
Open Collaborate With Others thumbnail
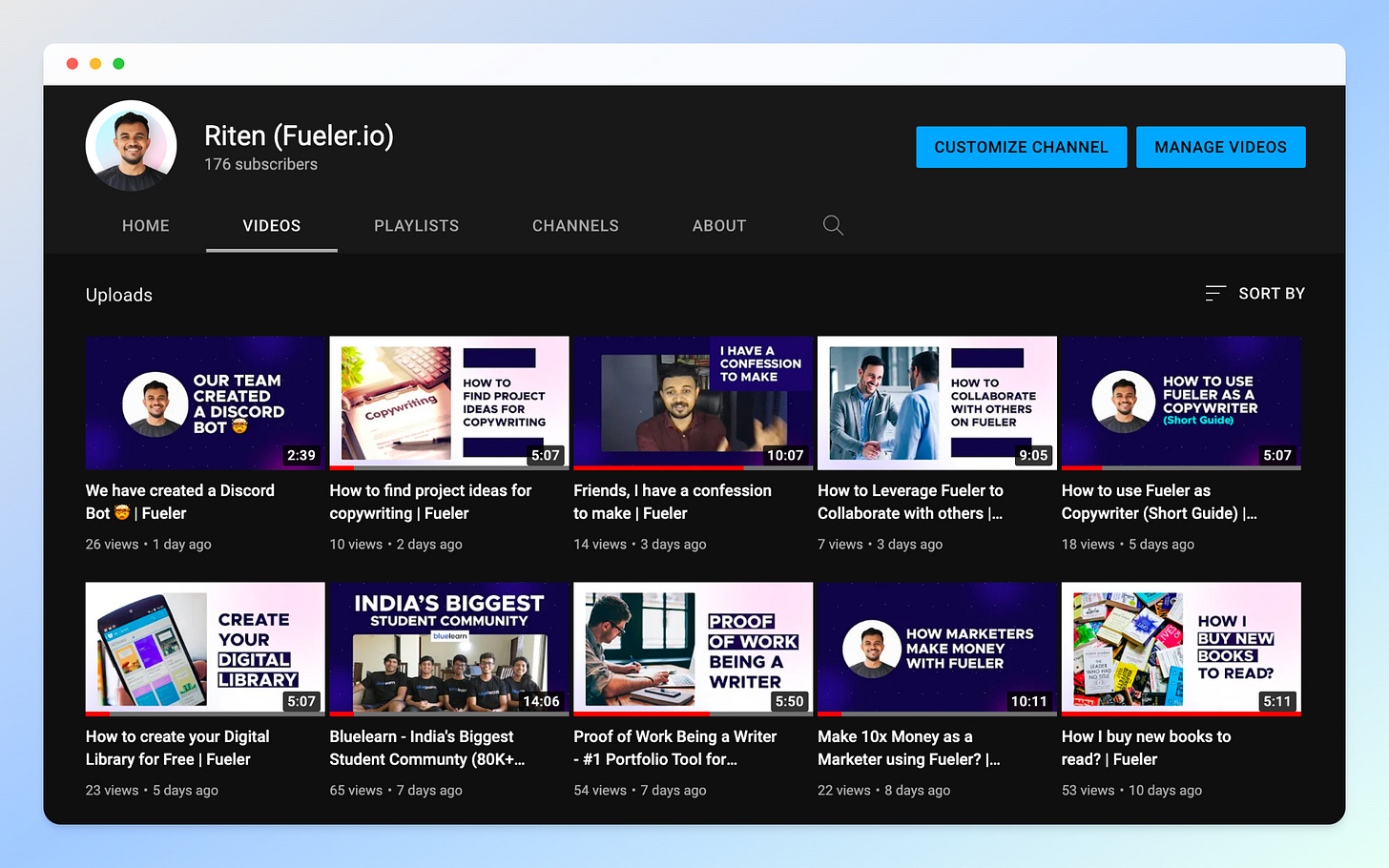[937, 403]
